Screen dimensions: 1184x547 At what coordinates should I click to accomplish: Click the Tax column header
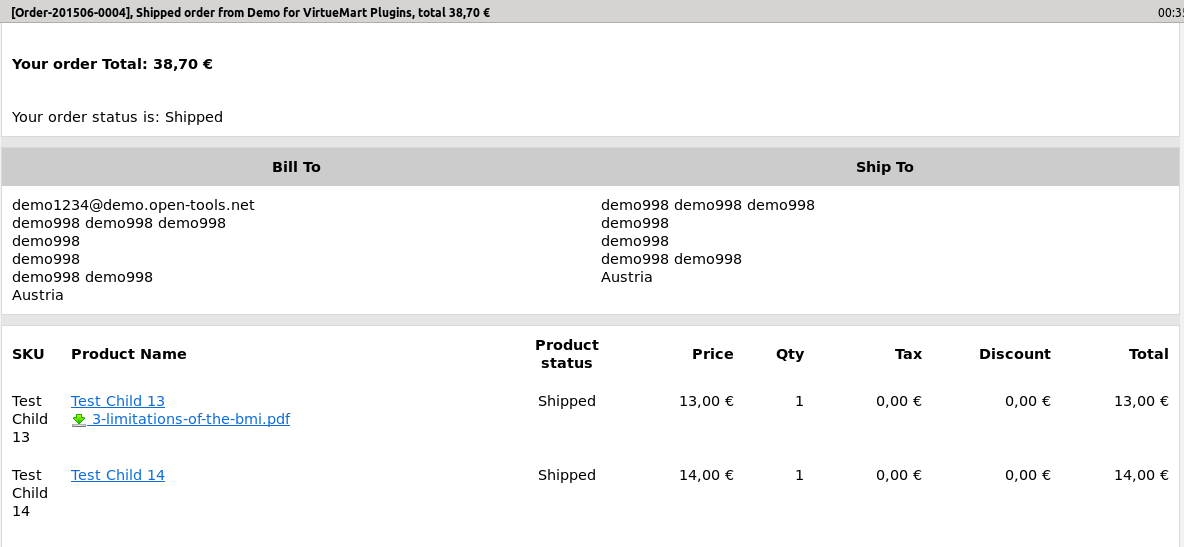point(908,354)
